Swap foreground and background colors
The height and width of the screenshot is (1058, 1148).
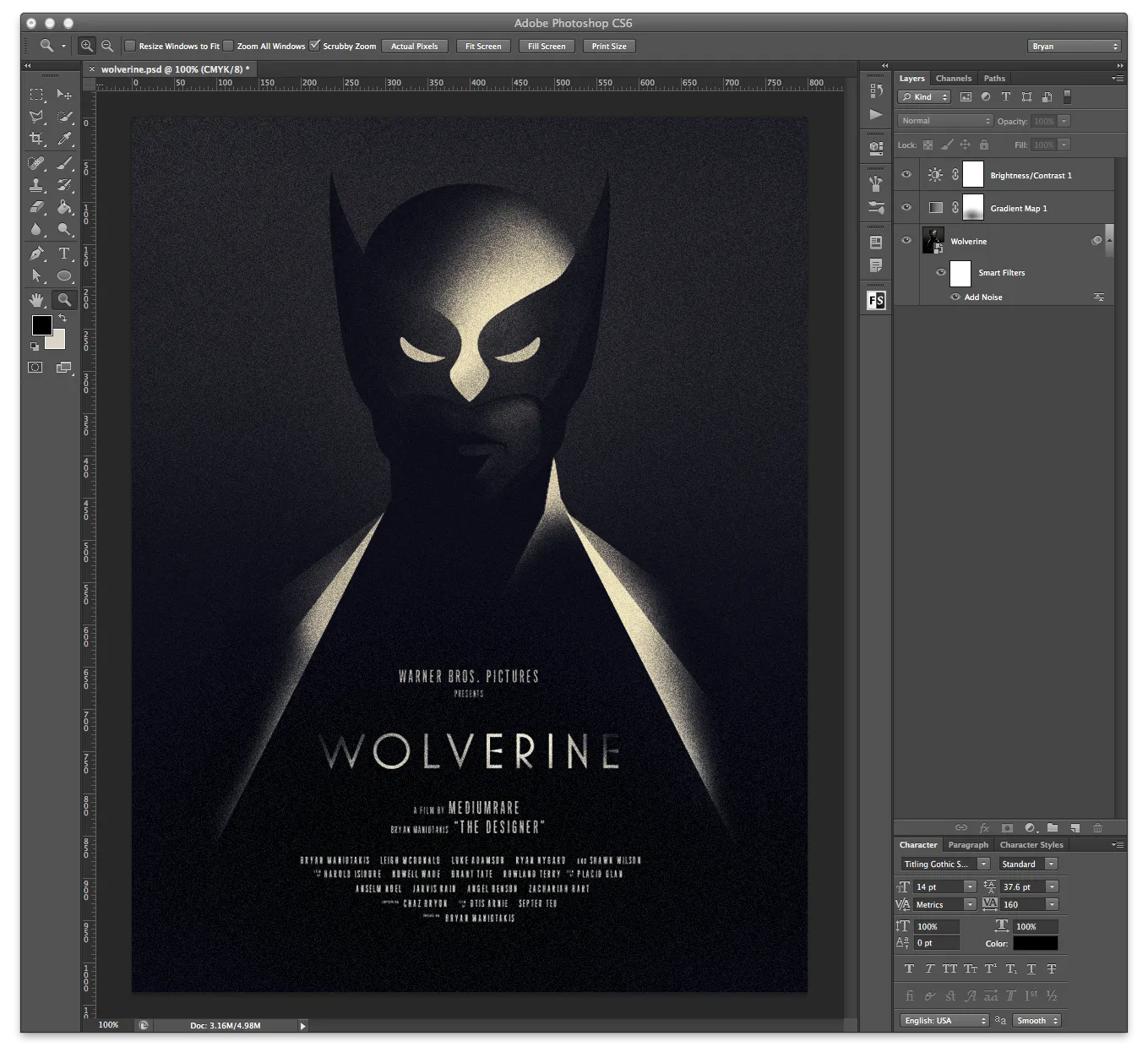coord(63,318)
